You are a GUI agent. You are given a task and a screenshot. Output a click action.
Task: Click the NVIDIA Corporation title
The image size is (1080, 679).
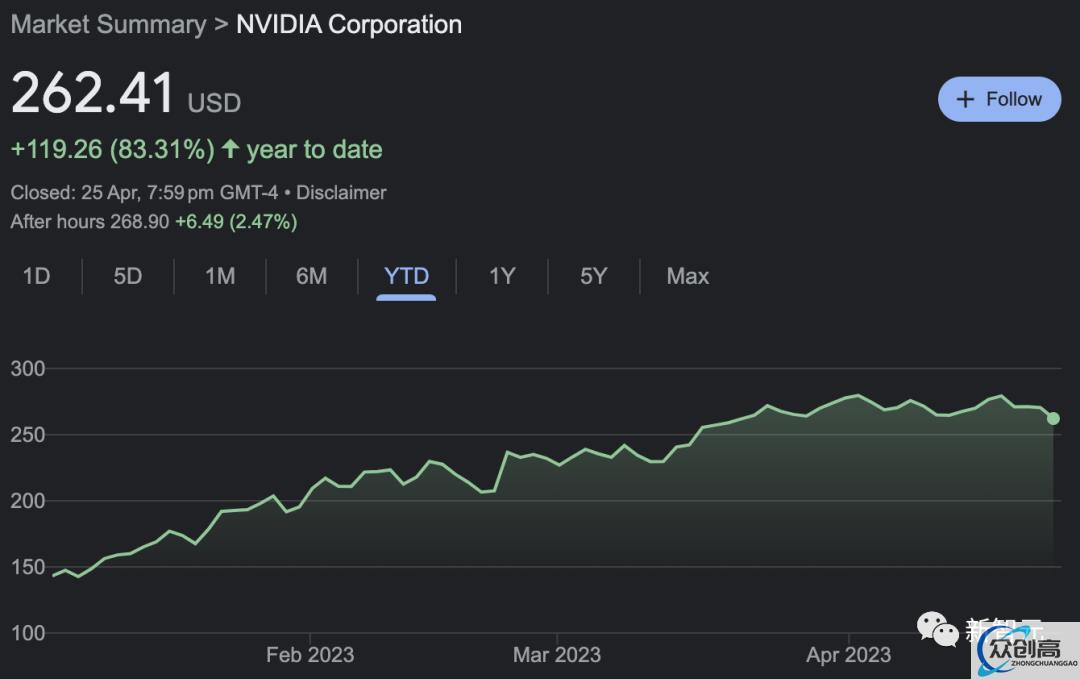[x=349, y=25]
